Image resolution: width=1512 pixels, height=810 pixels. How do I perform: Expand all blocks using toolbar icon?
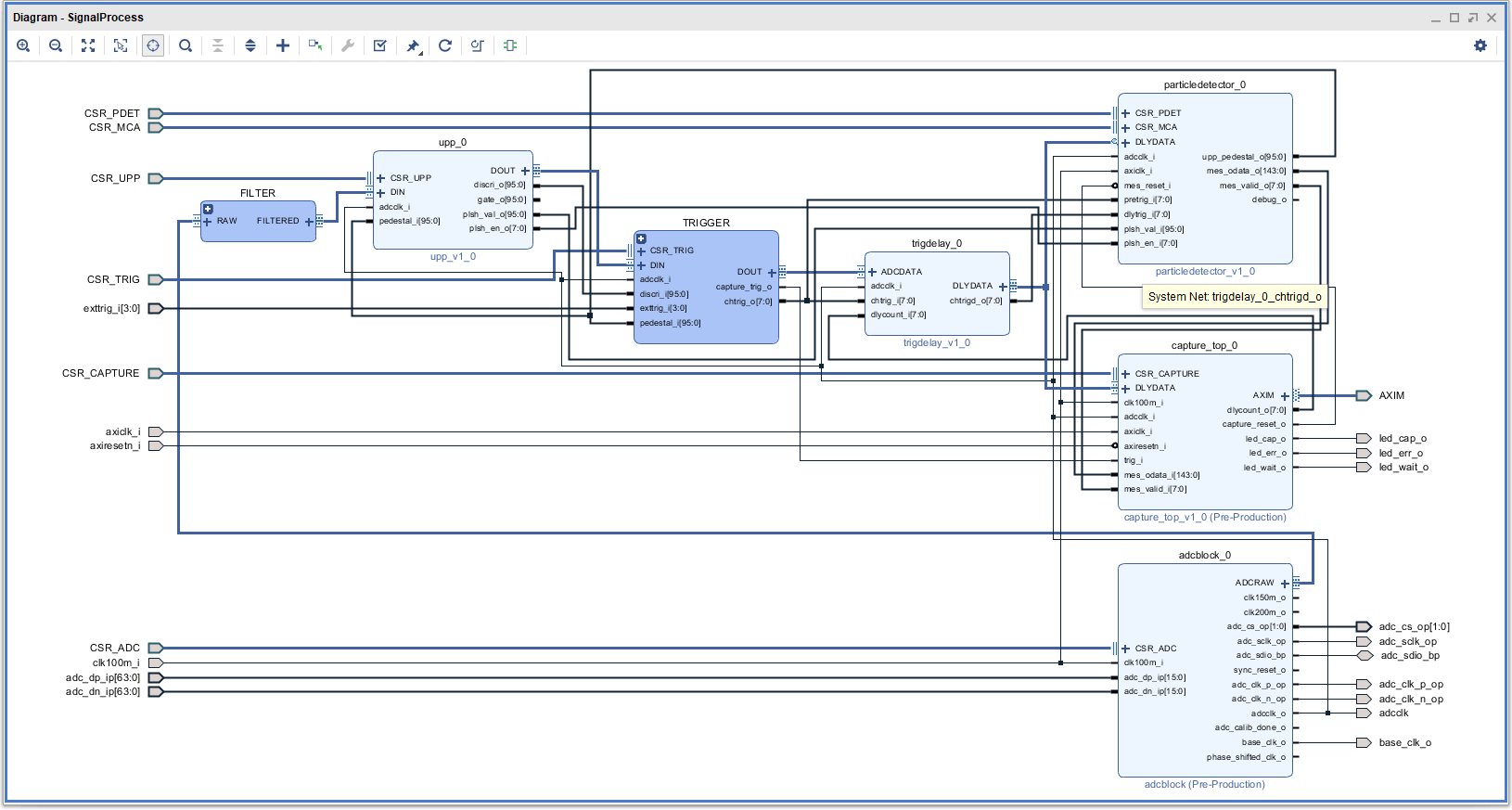(250, 45)
